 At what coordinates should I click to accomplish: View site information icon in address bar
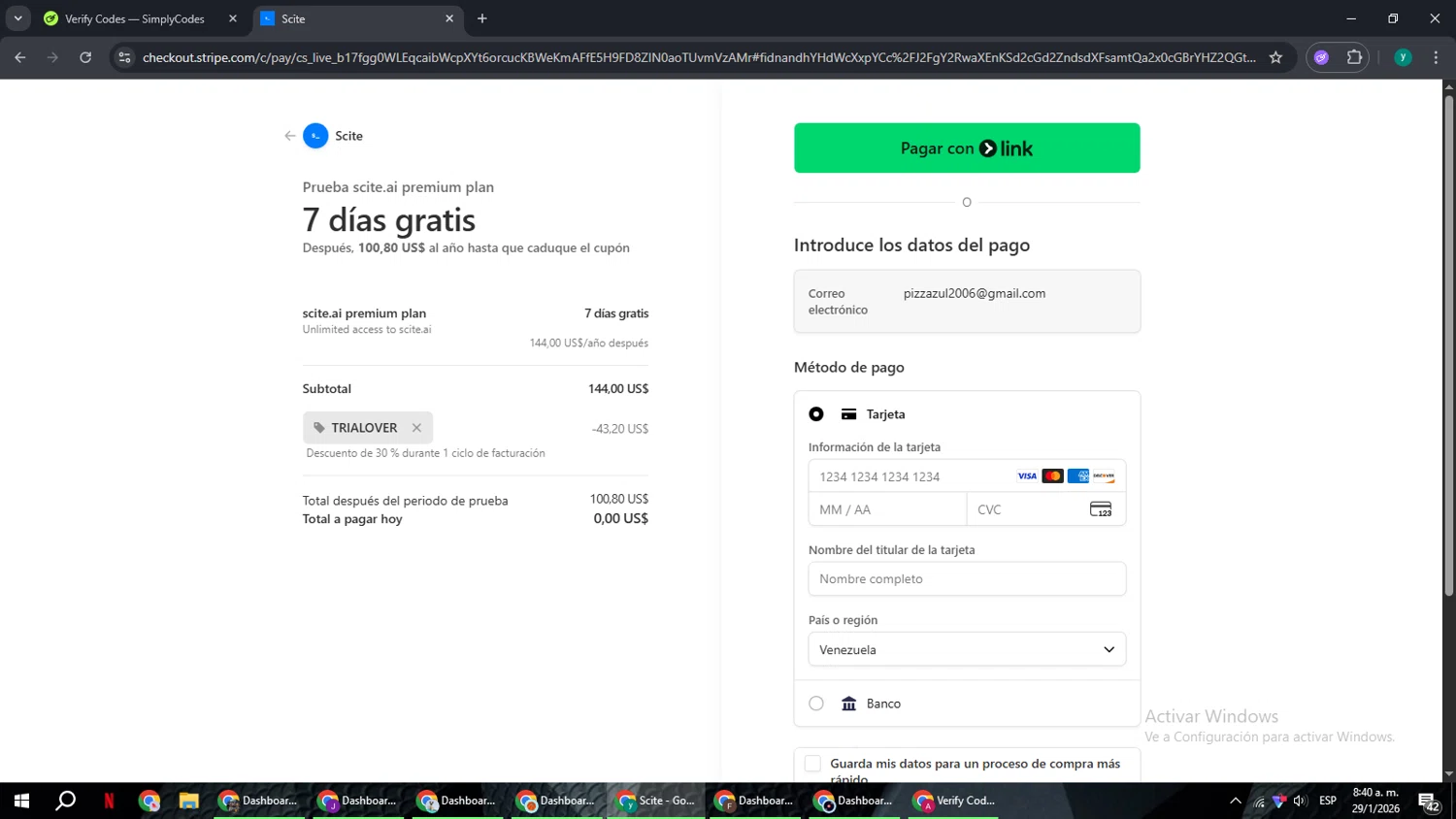click(124, 57)
